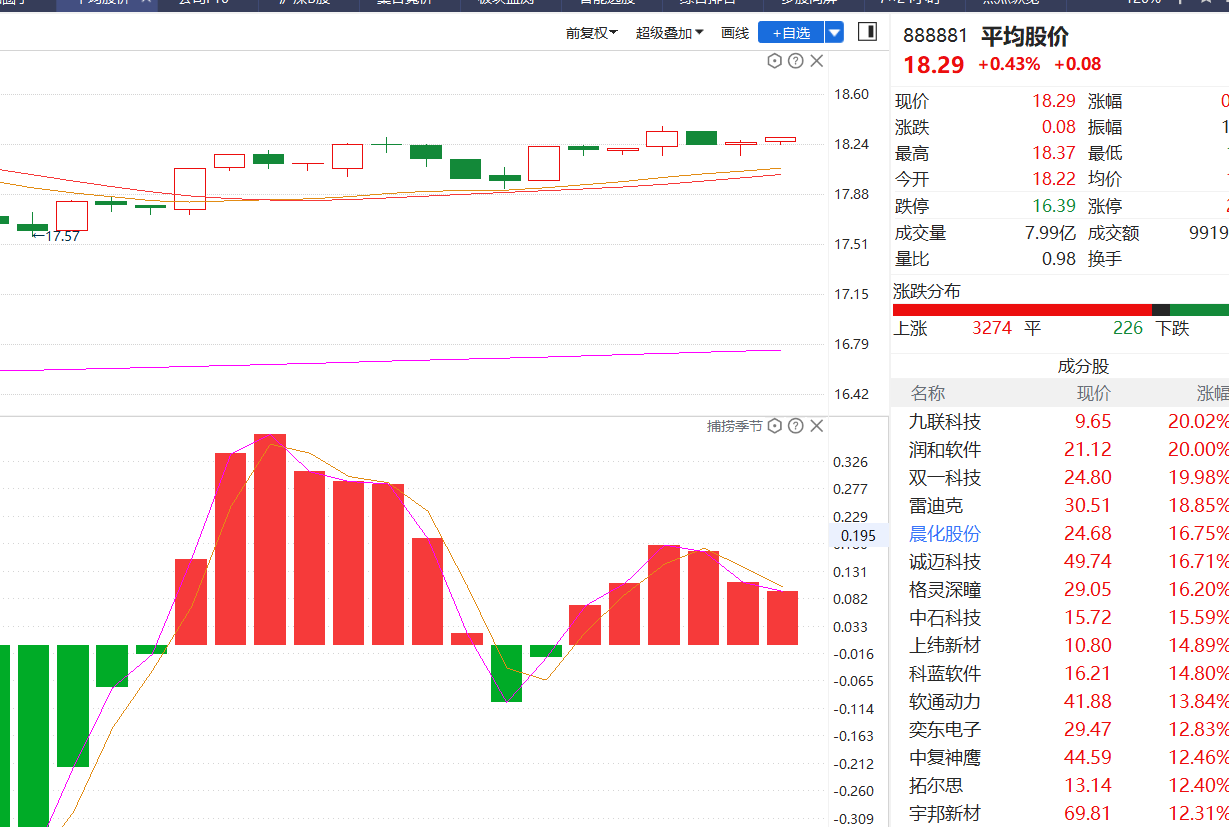Screen dimensions: 1229x827
Task: Click the 18.60 price axis label
Action: 851,95
